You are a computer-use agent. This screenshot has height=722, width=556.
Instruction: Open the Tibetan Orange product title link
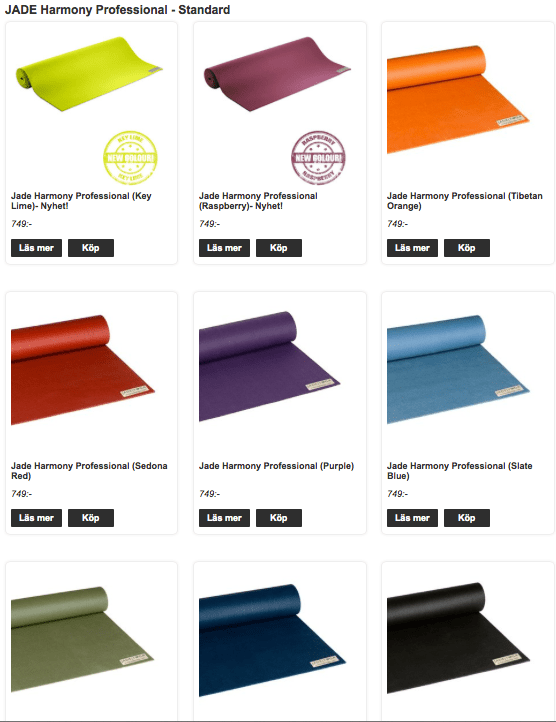(x=465, y=201)
